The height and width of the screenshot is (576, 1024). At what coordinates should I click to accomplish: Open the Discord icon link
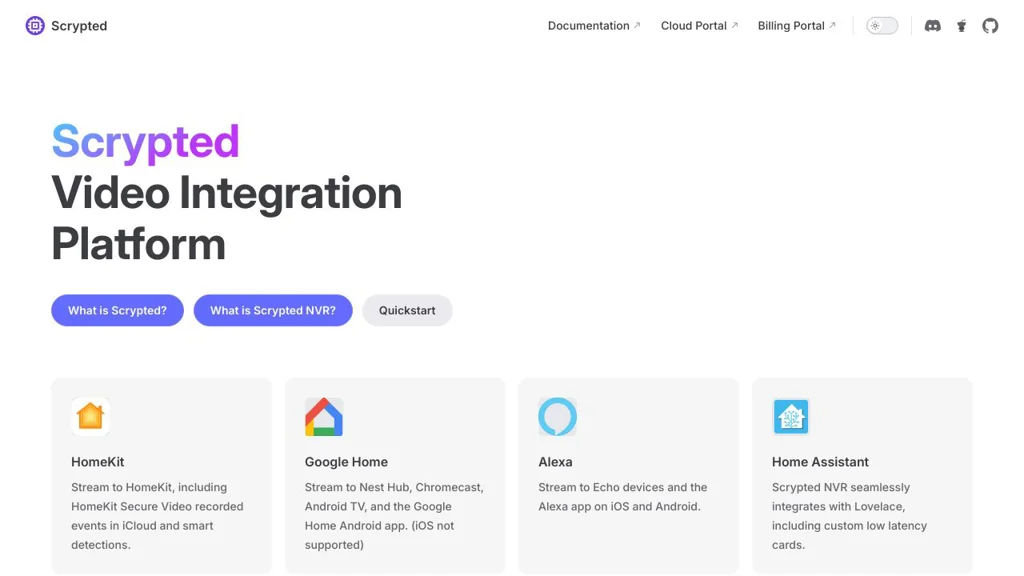tap(933, 25)
